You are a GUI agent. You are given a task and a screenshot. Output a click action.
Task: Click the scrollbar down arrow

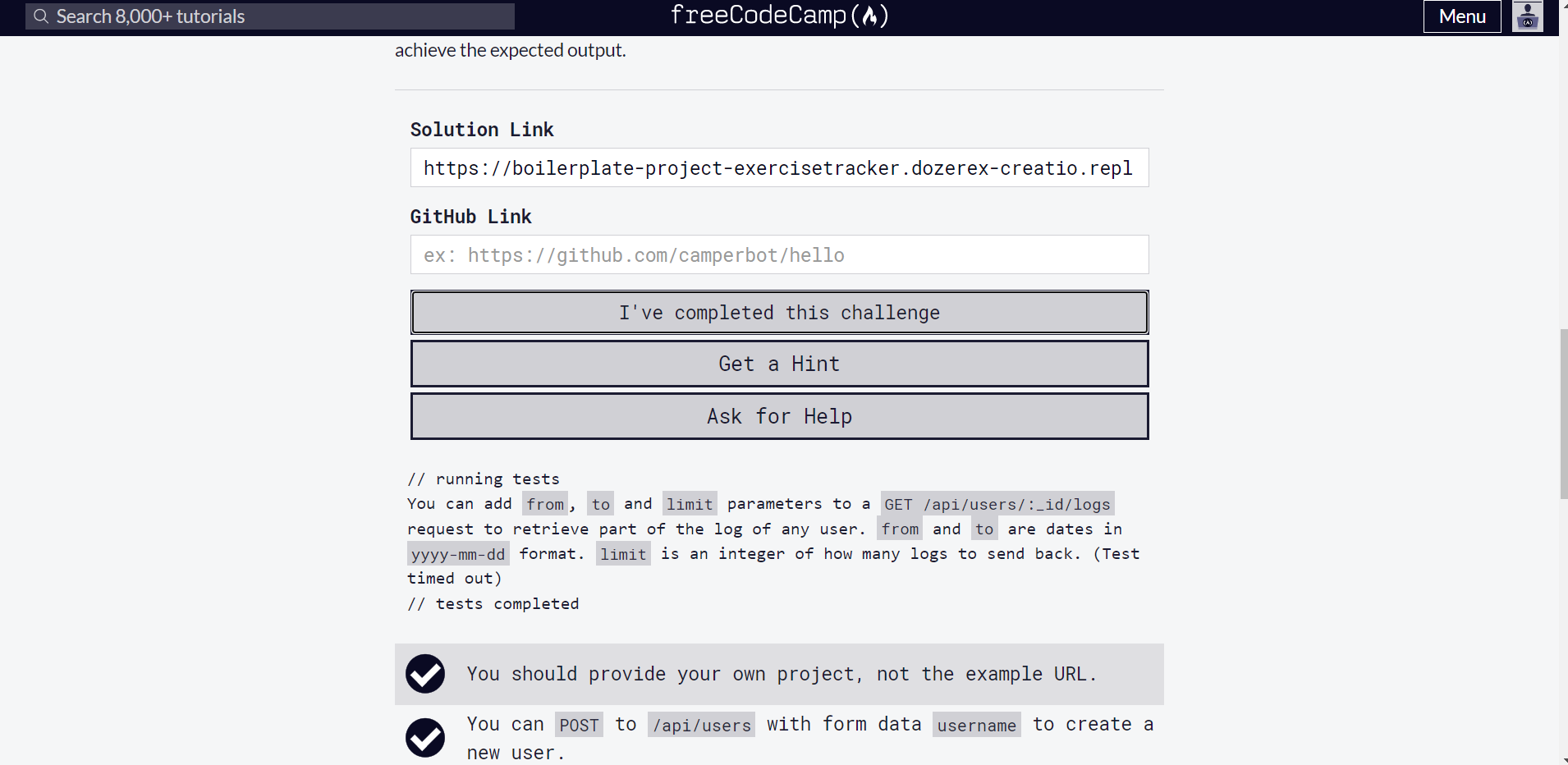1563,760
